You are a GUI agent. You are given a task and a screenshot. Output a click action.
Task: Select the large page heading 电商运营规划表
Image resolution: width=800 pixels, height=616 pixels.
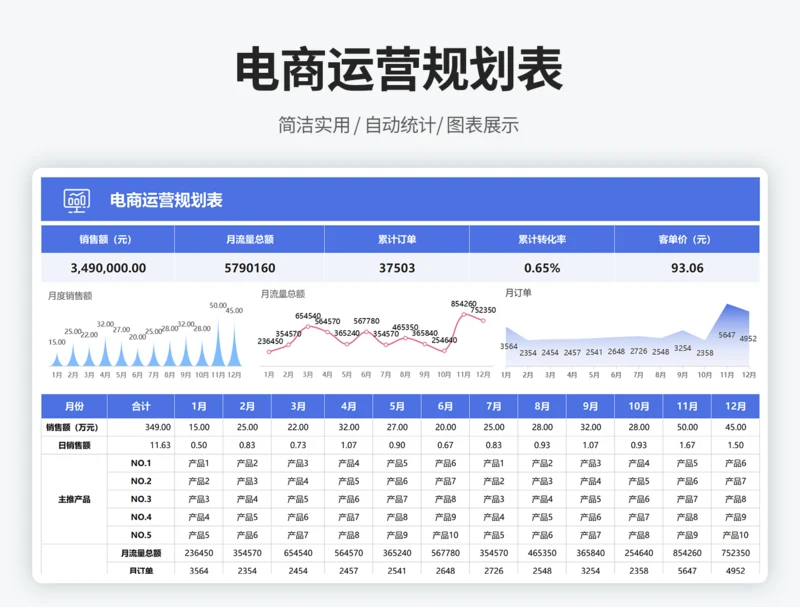coord(399,70)
